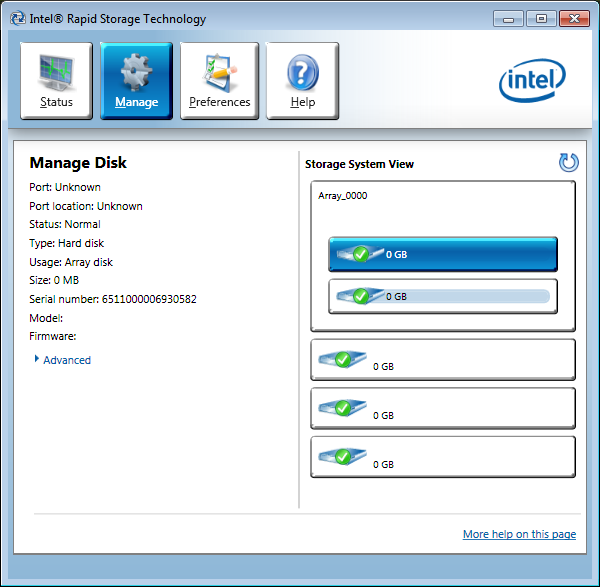The image size is (600, 587).
Task: Click the disk icon on the highlighted array disk
Action: coord(360,254)
